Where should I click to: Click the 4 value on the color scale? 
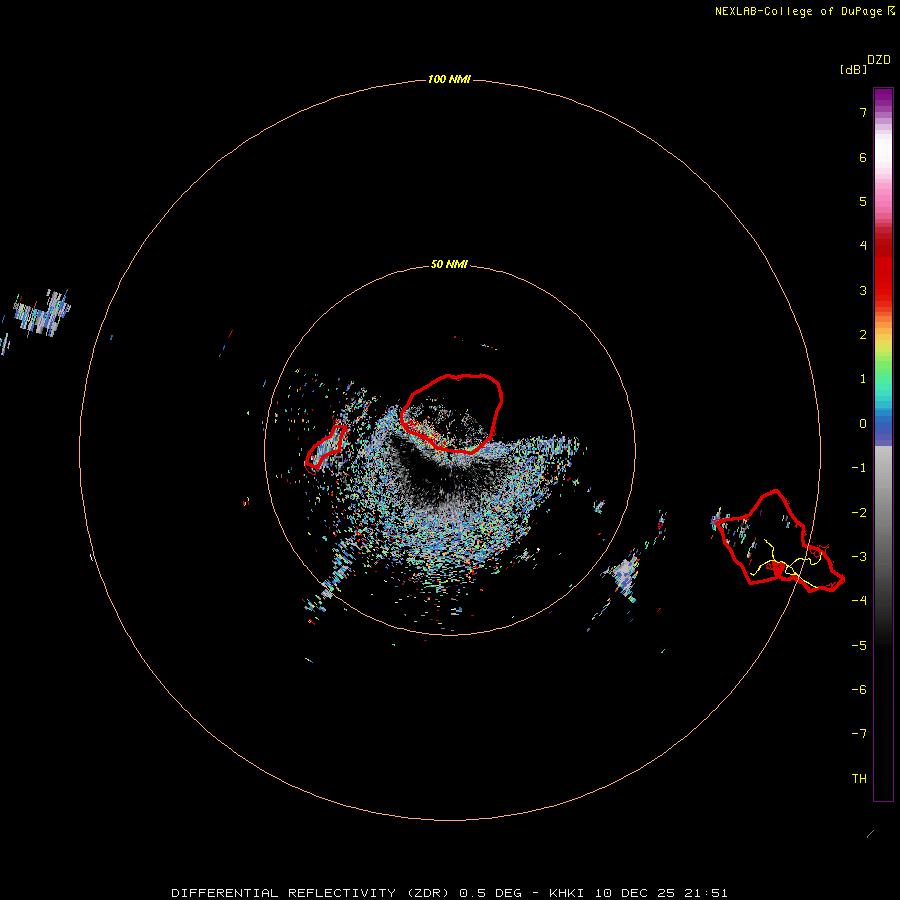coord(863,246)
